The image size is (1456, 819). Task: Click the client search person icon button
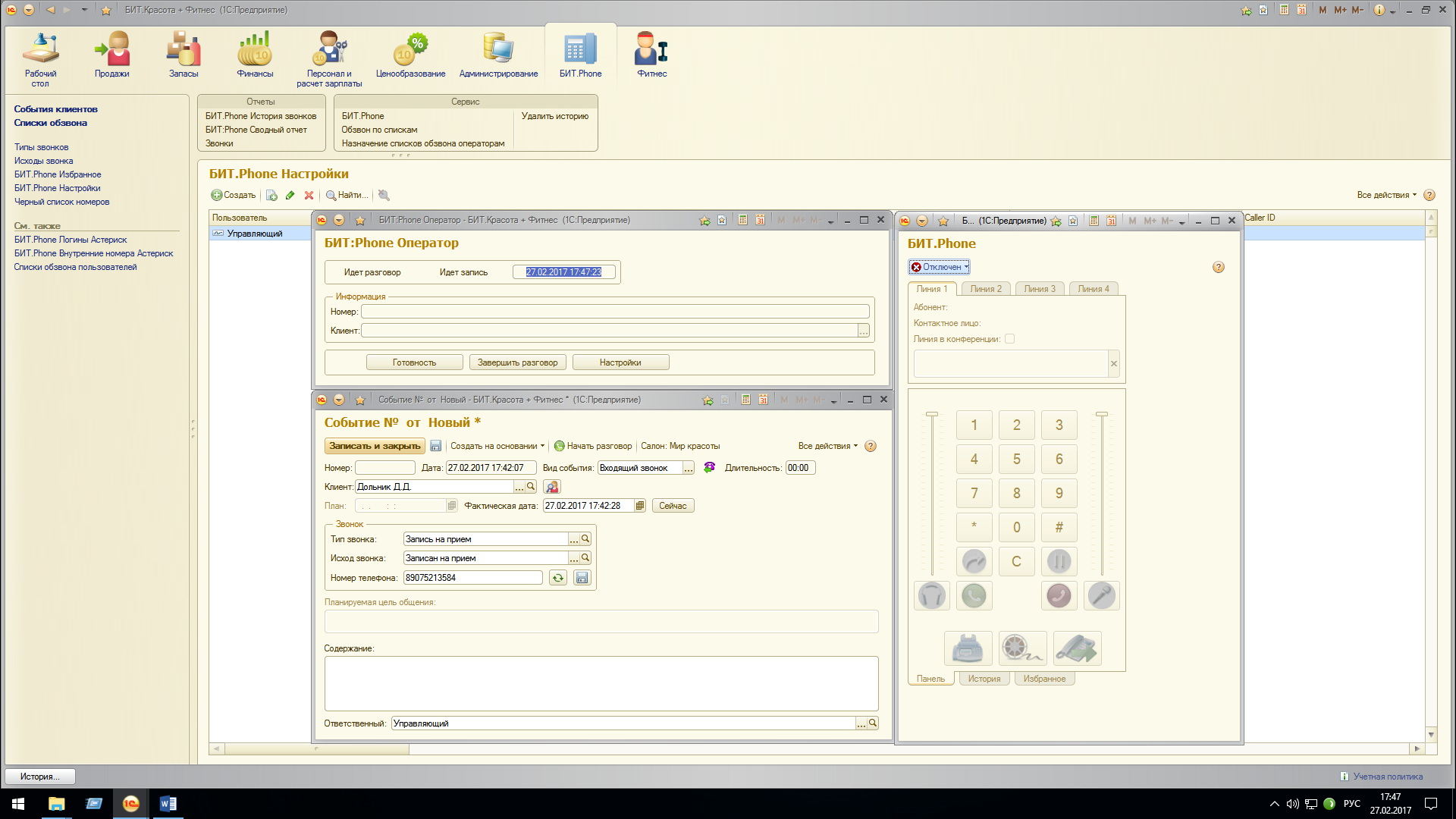click(551, 487)
